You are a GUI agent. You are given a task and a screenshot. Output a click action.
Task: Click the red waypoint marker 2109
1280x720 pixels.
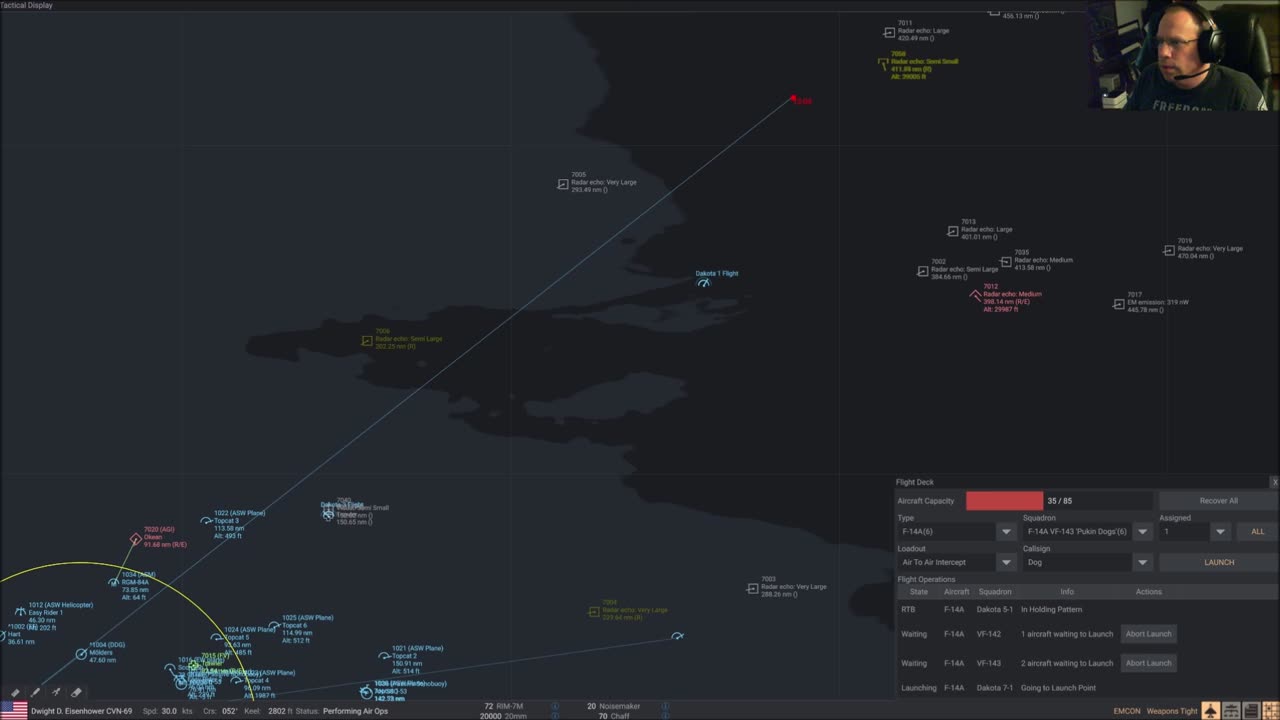[793, 99]
